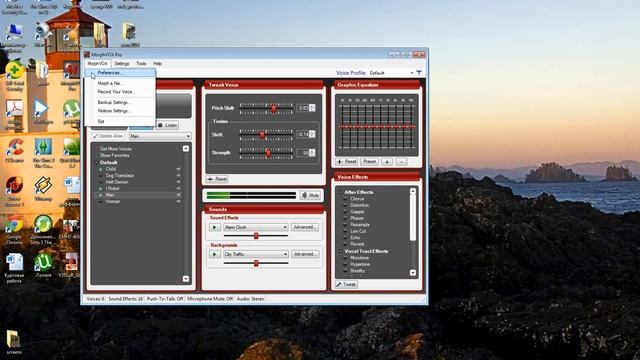
Task: Click the Voice Effects Tweak button
Action: pos(346,284)
